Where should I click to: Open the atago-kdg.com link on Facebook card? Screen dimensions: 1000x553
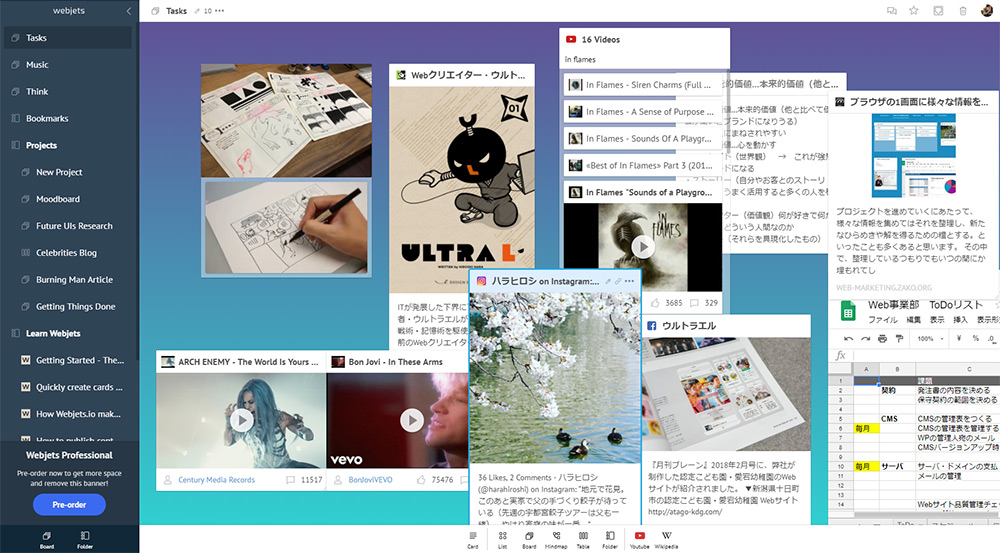click(x=686, y=512)
